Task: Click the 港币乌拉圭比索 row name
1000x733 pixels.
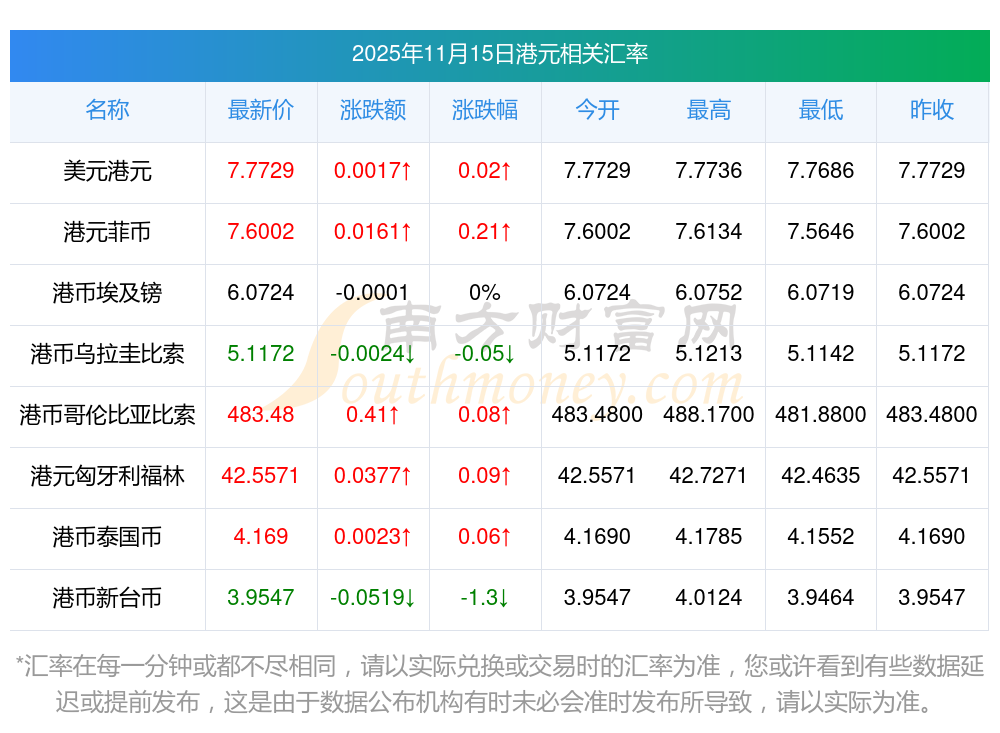Action: click(x=107, y=353)
